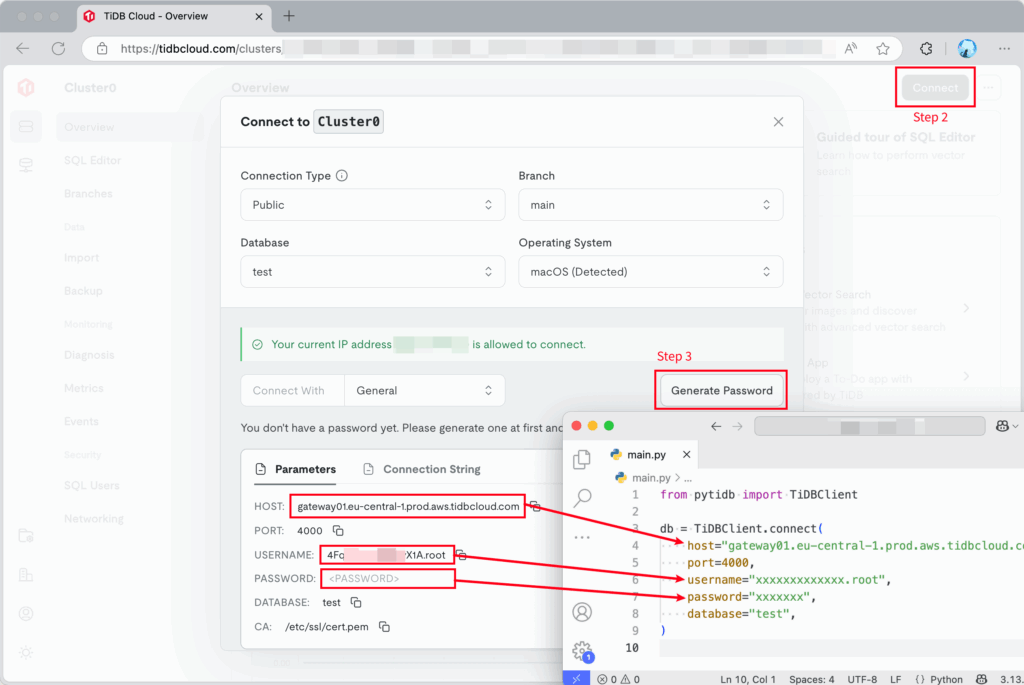The width and height of the screenshot is (1024, 685).
Task: Open SQL Users in the sidebar
Action: click(x=91, y=485)
